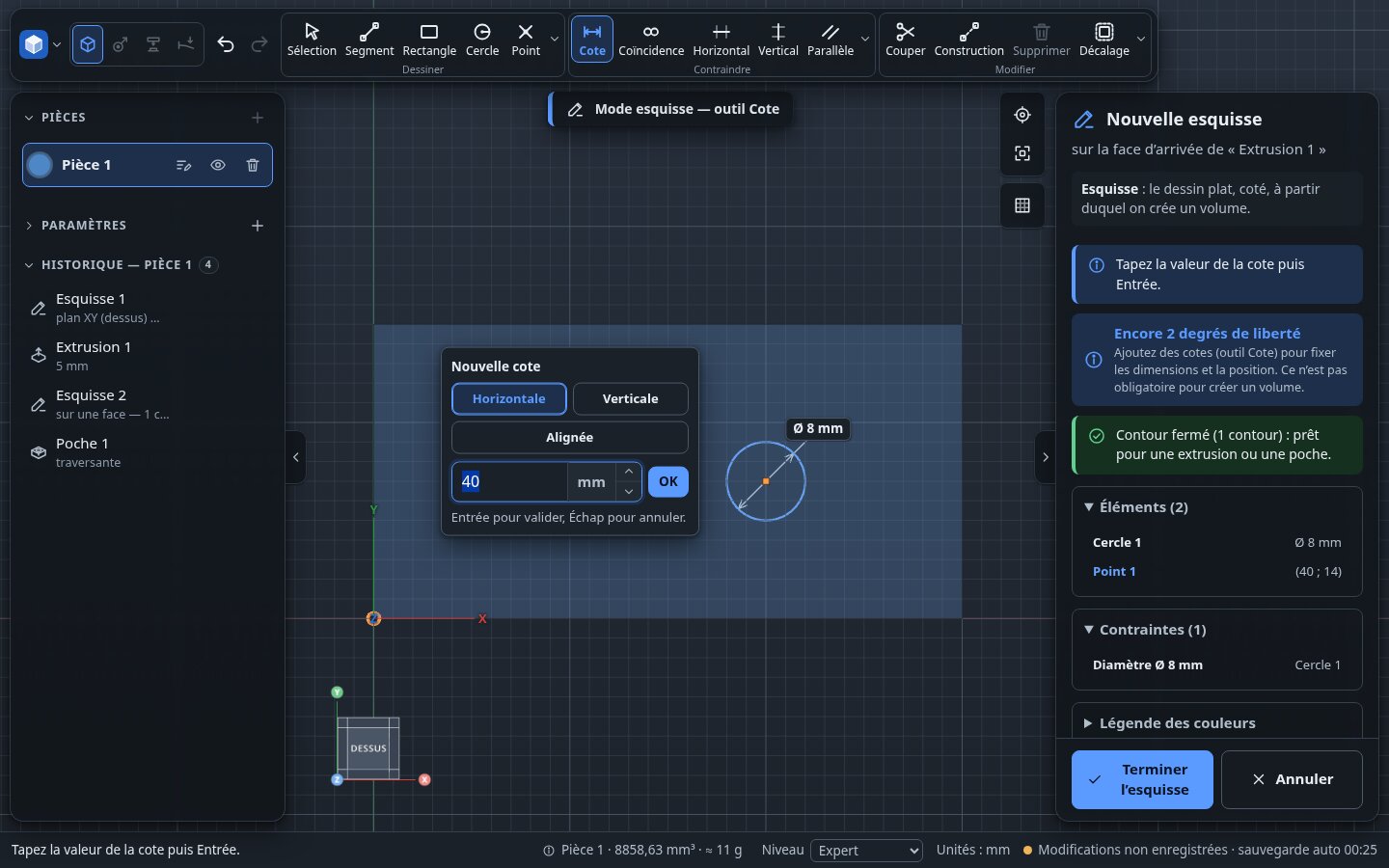Activate the Cote dimension tool
This screenshot has height=868, width=1389.
pyautogui.click(x=592, y=40)
